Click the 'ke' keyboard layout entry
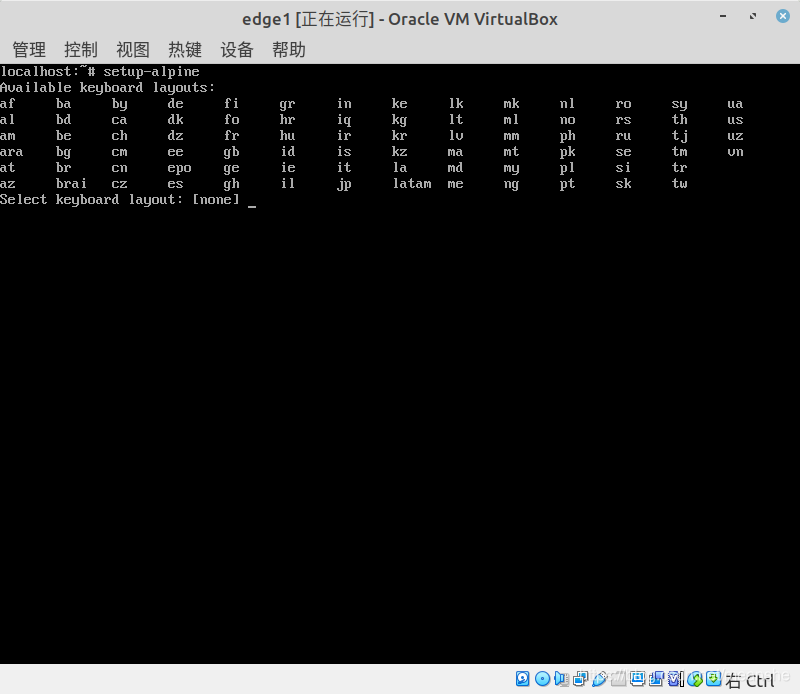This screenshot has width=800, height=694. click(x=399, y=104)
